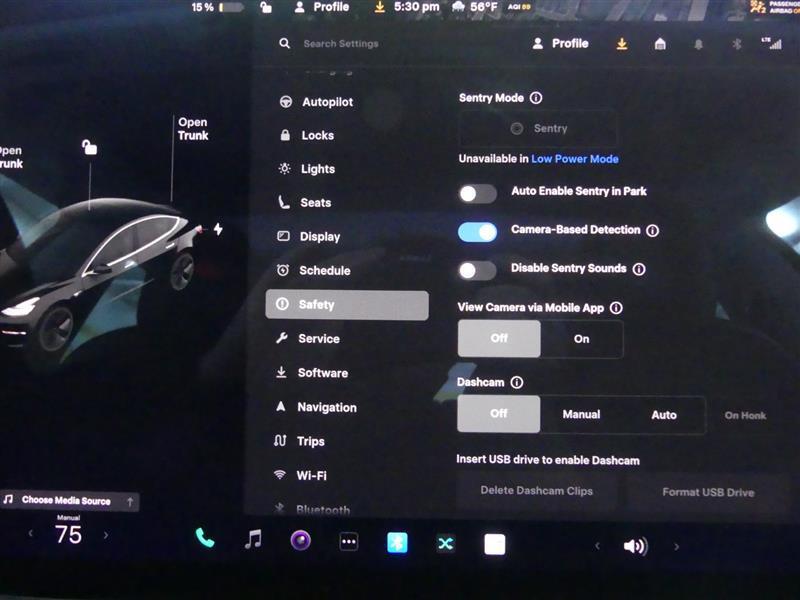Image resolution: width=800 pixels, height=600 pixels.
Task: Click the software update download arrow
Action: click(621, 44)
